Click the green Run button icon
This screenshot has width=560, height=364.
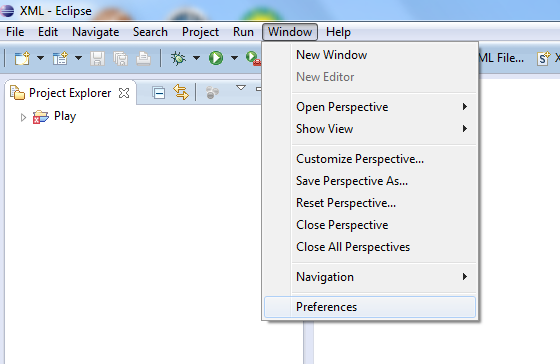tap(216, 58)
